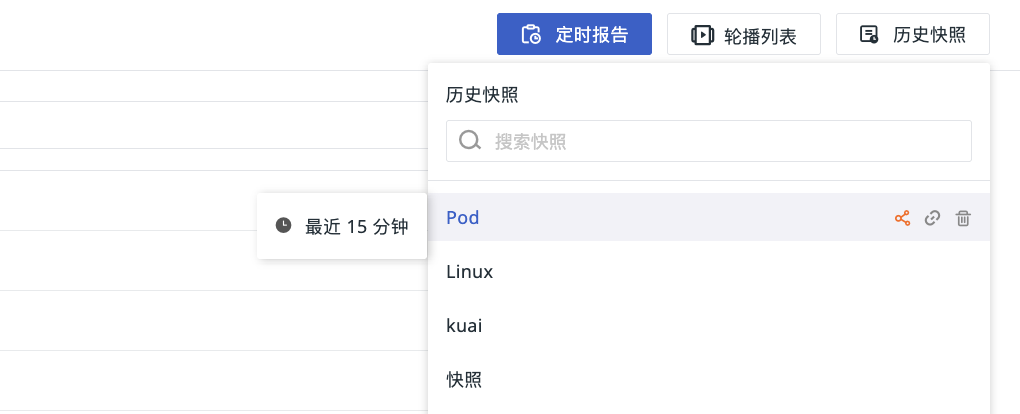Click the highlighted Pod row background

(708, 217)
